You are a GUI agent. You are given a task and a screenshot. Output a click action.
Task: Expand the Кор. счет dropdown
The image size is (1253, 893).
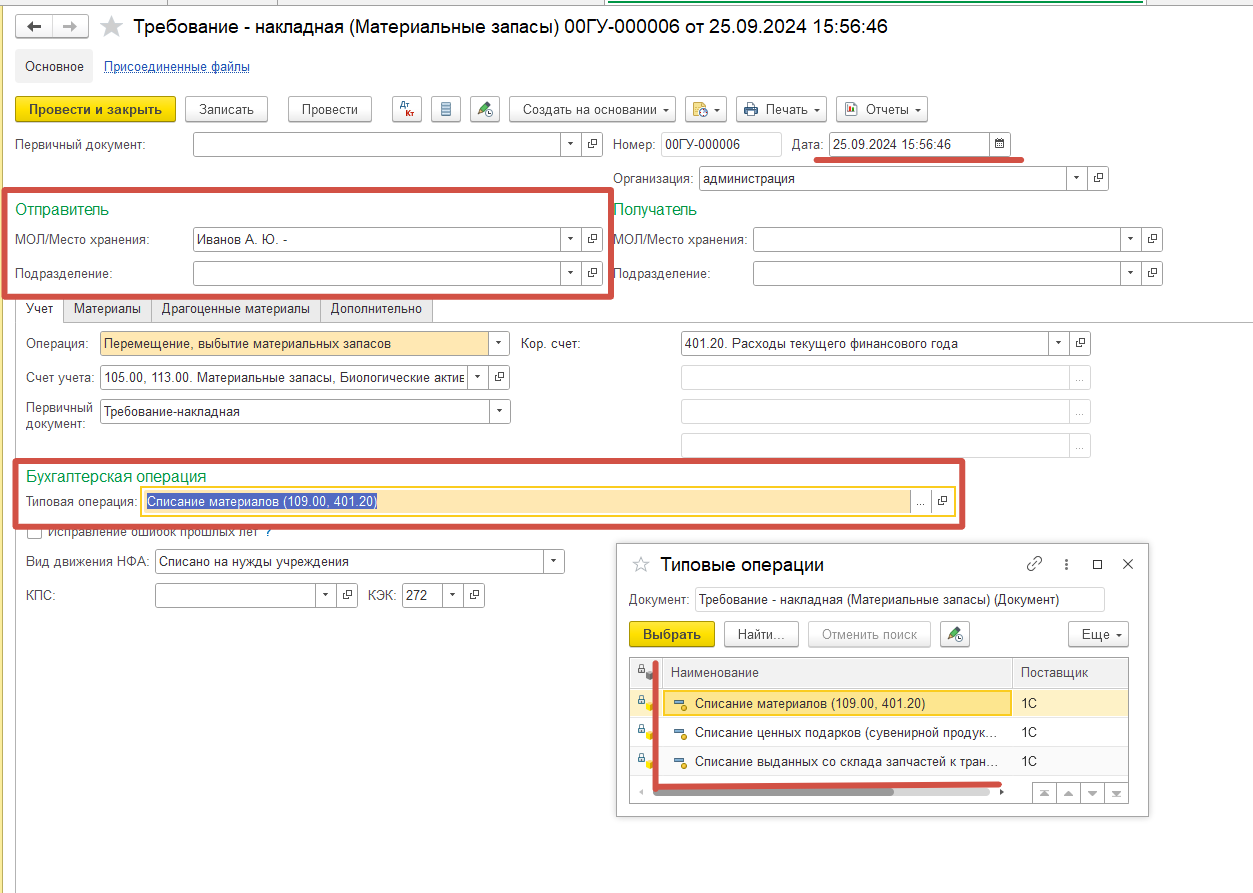[x=1058, y=343]
